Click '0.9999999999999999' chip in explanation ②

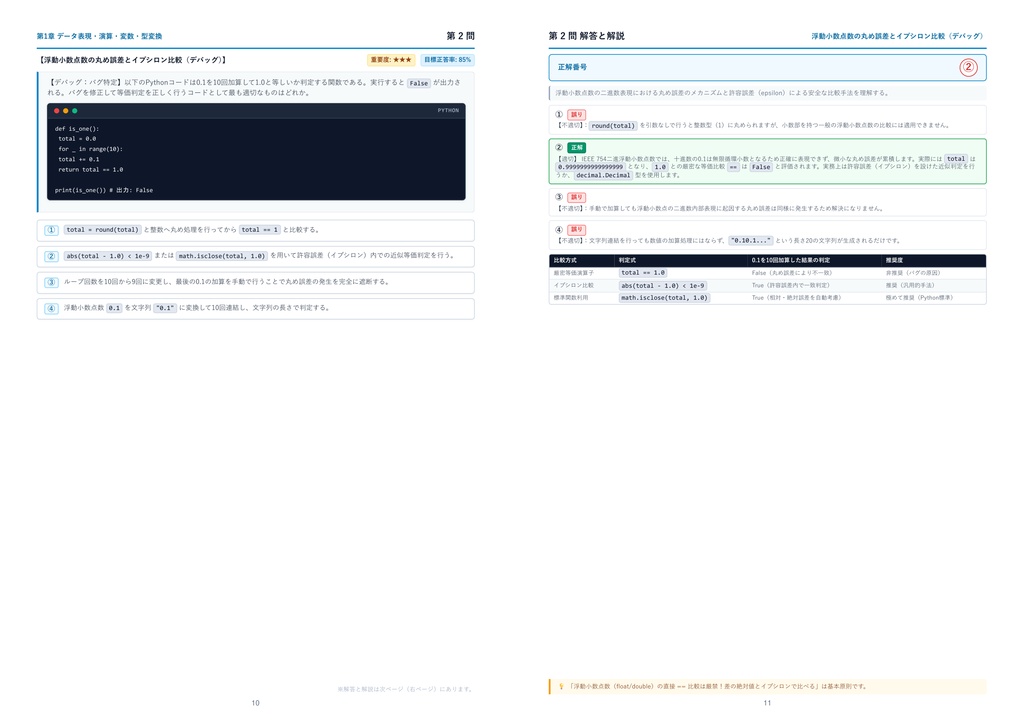pos(590,167)
